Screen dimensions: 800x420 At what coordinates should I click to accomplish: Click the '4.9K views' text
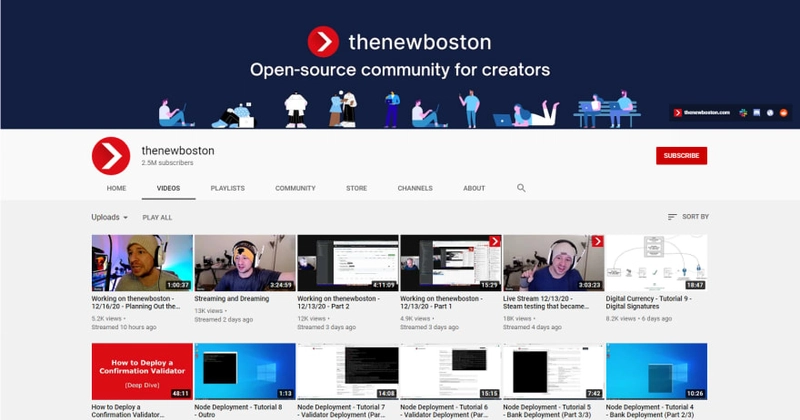click(416, 318)
